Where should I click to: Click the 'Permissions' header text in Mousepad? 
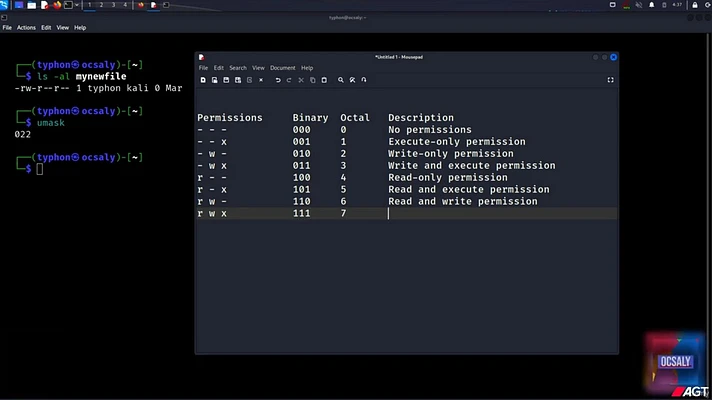(230, 118)
